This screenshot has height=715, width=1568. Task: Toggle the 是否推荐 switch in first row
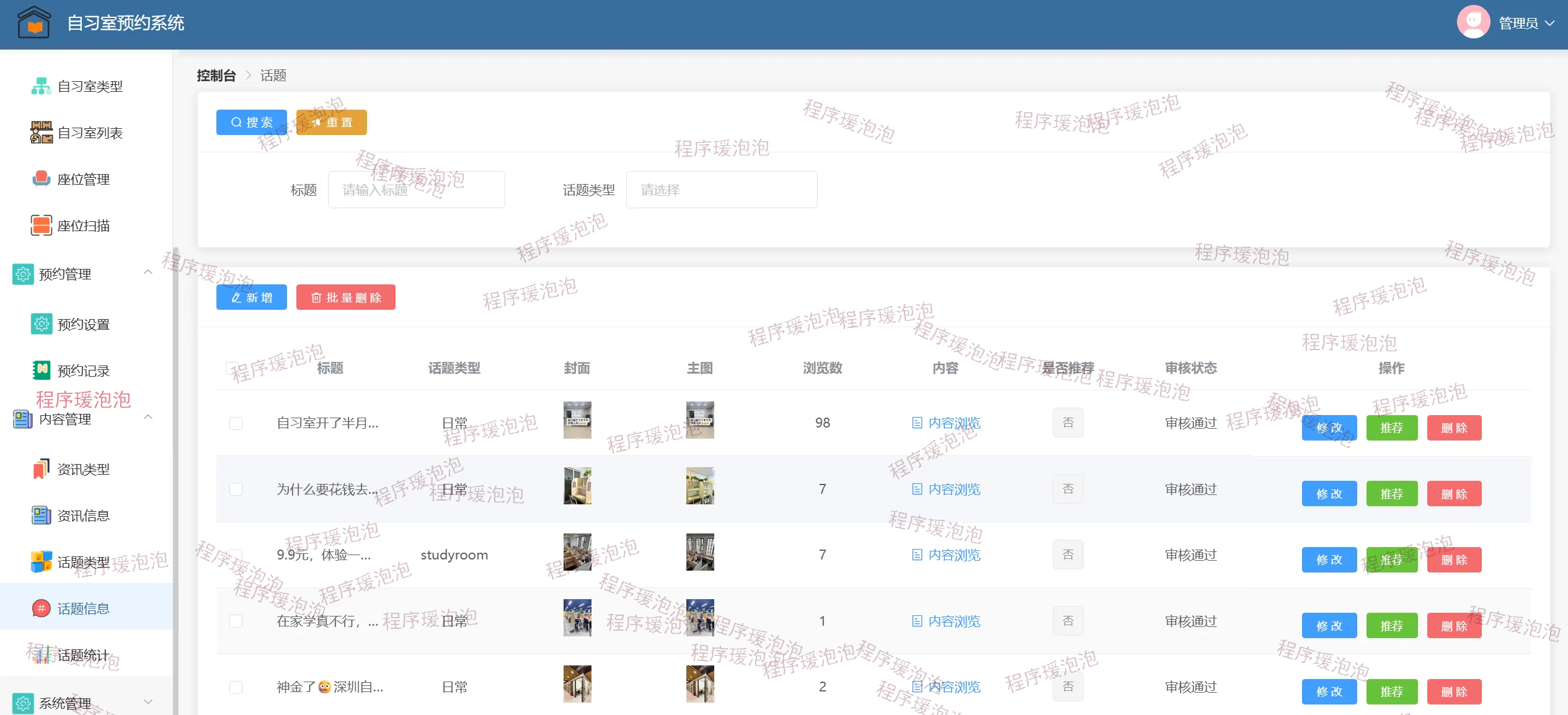tap(1068, 423)
